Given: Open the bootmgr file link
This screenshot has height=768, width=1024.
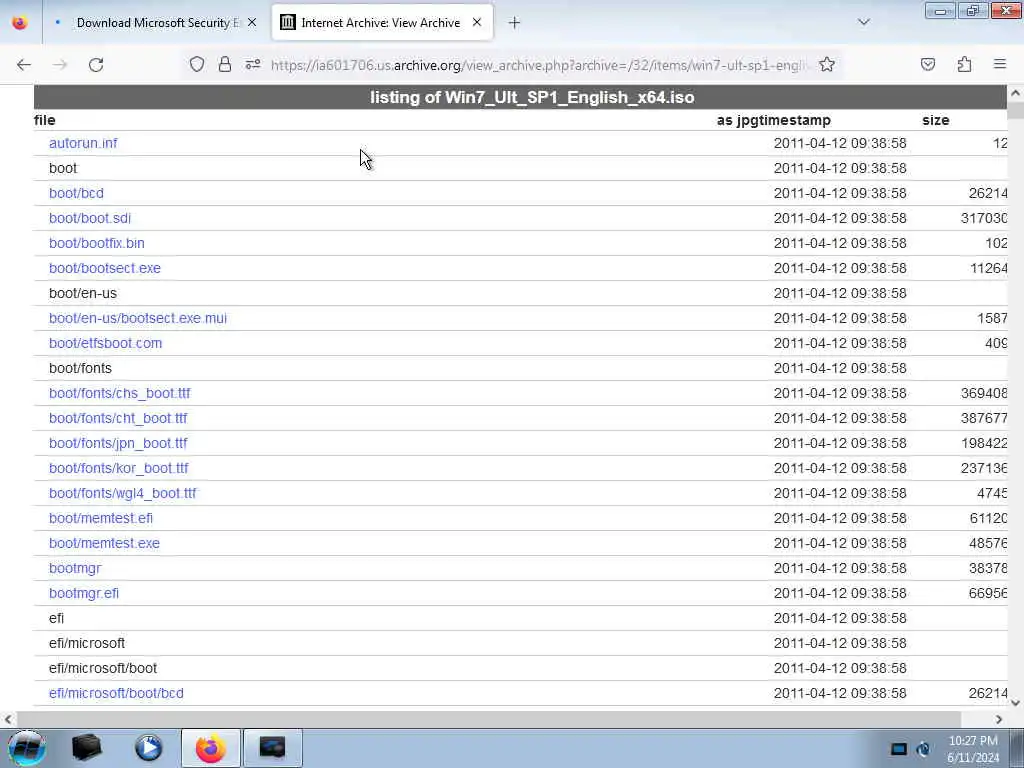Looking at the screenshot, I should (75, 568).
